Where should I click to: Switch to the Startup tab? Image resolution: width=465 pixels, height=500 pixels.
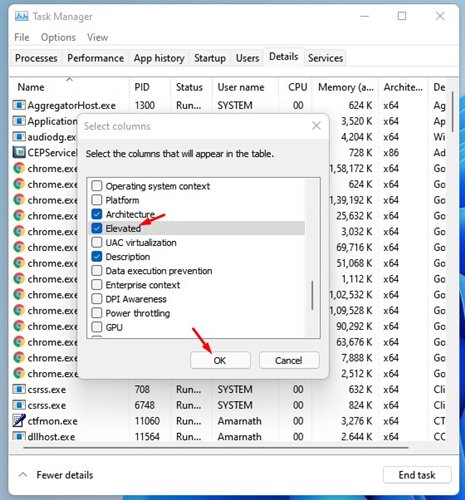click(x=210, y=58)
